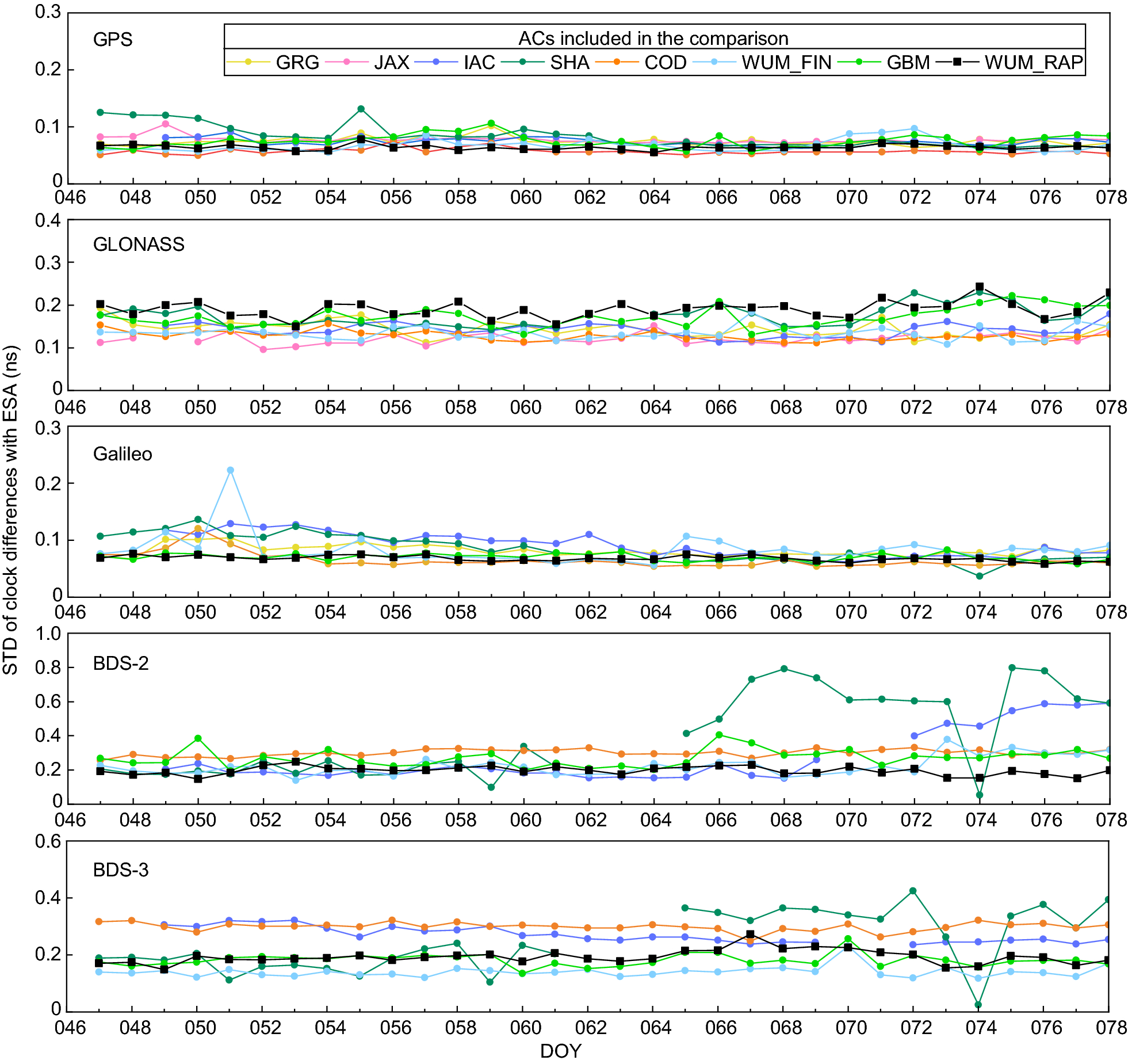Viewport: 1128px width, 1064px height.
Task: Click the GPS panel label
Action: coord(113,40)
